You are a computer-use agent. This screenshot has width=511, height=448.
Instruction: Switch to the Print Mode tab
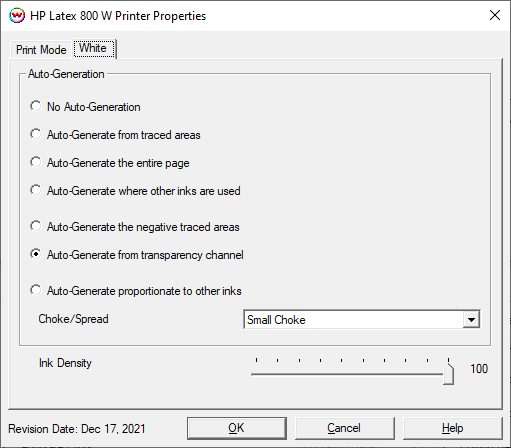pos(41,50)
